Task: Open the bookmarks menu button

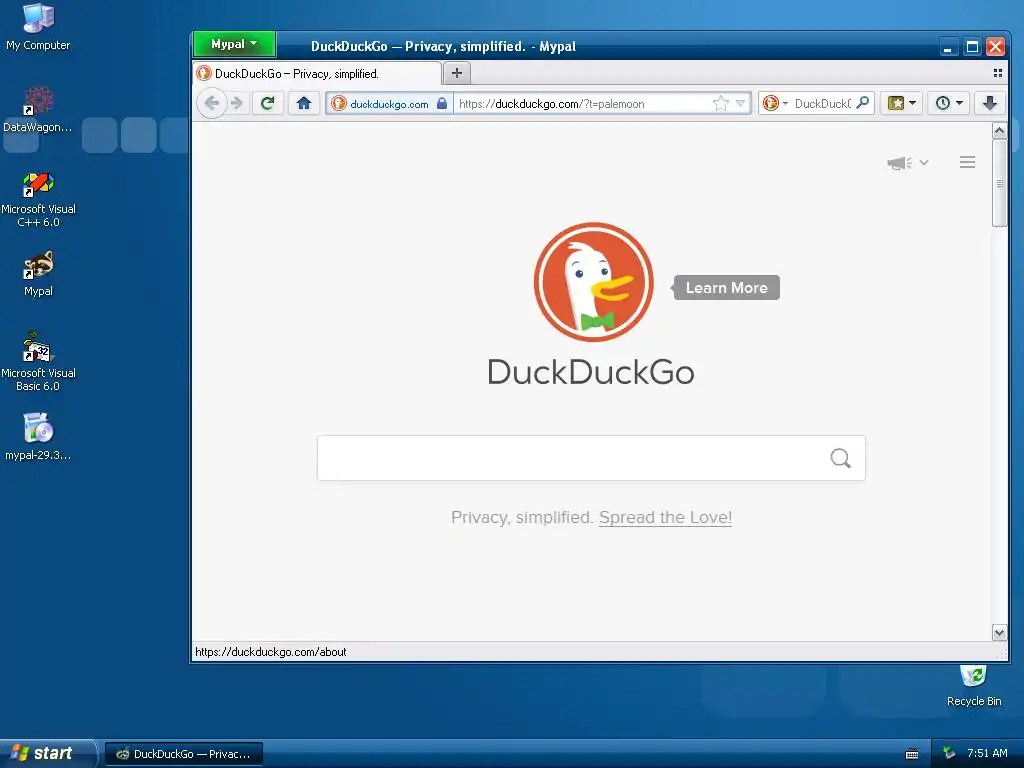Action: (901, 103)
